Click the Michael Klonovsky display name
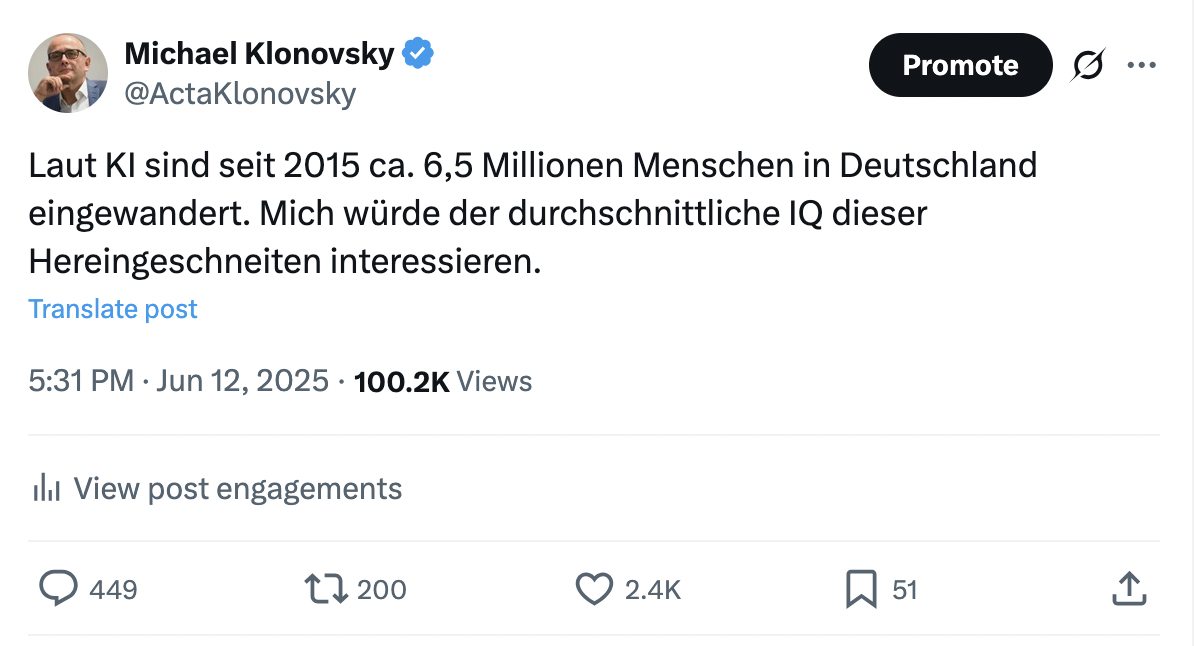This screenshot has width=1196, height=646. coord(259,54)
